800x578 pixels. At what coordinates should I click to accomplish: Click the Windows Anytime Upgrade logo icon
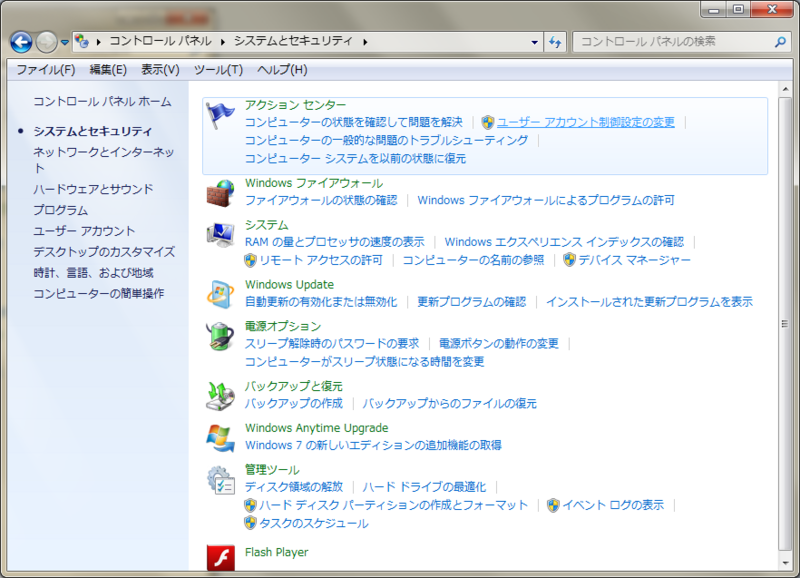(x=220, y=438)
